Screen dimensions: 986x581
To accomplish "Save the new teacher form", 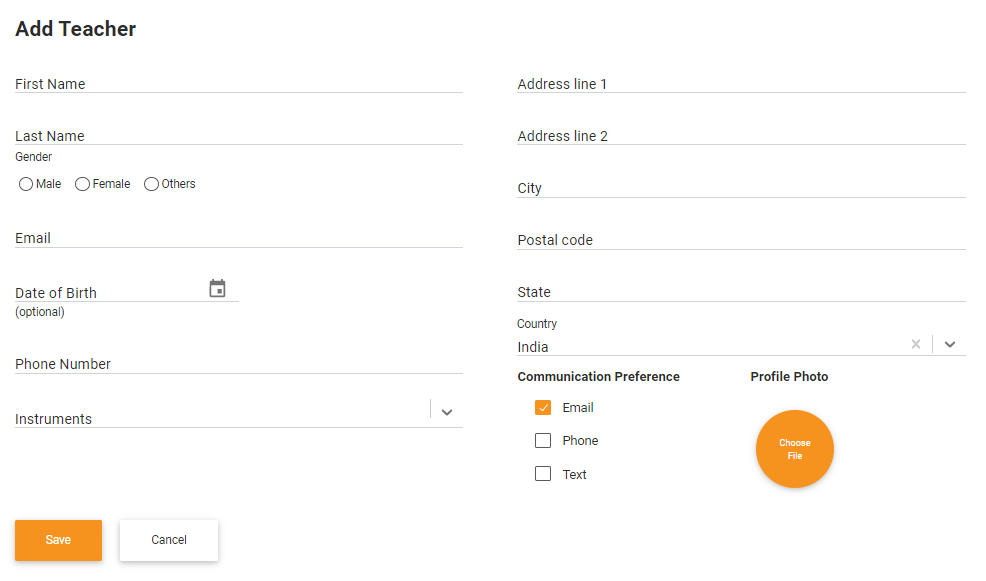I will (58, 540).
